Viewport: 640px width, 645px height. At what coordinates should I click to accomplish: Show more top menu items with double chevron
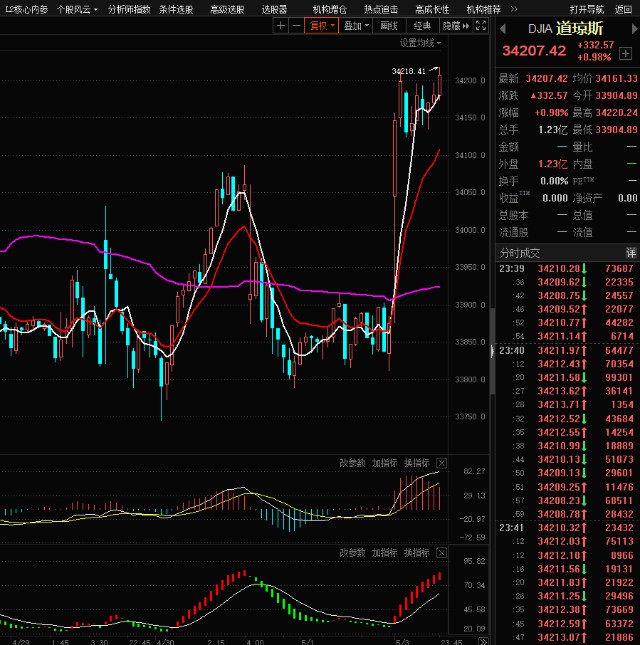point(514,9)
